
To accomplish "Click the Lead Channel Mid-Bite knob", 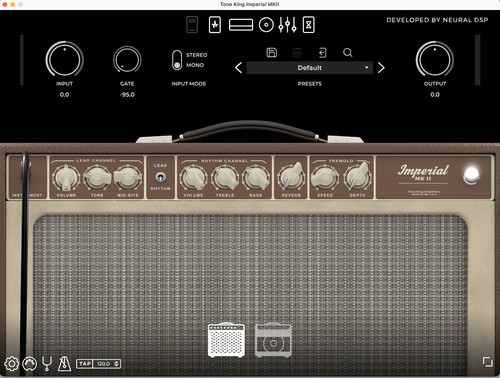I will coord(128,177).
